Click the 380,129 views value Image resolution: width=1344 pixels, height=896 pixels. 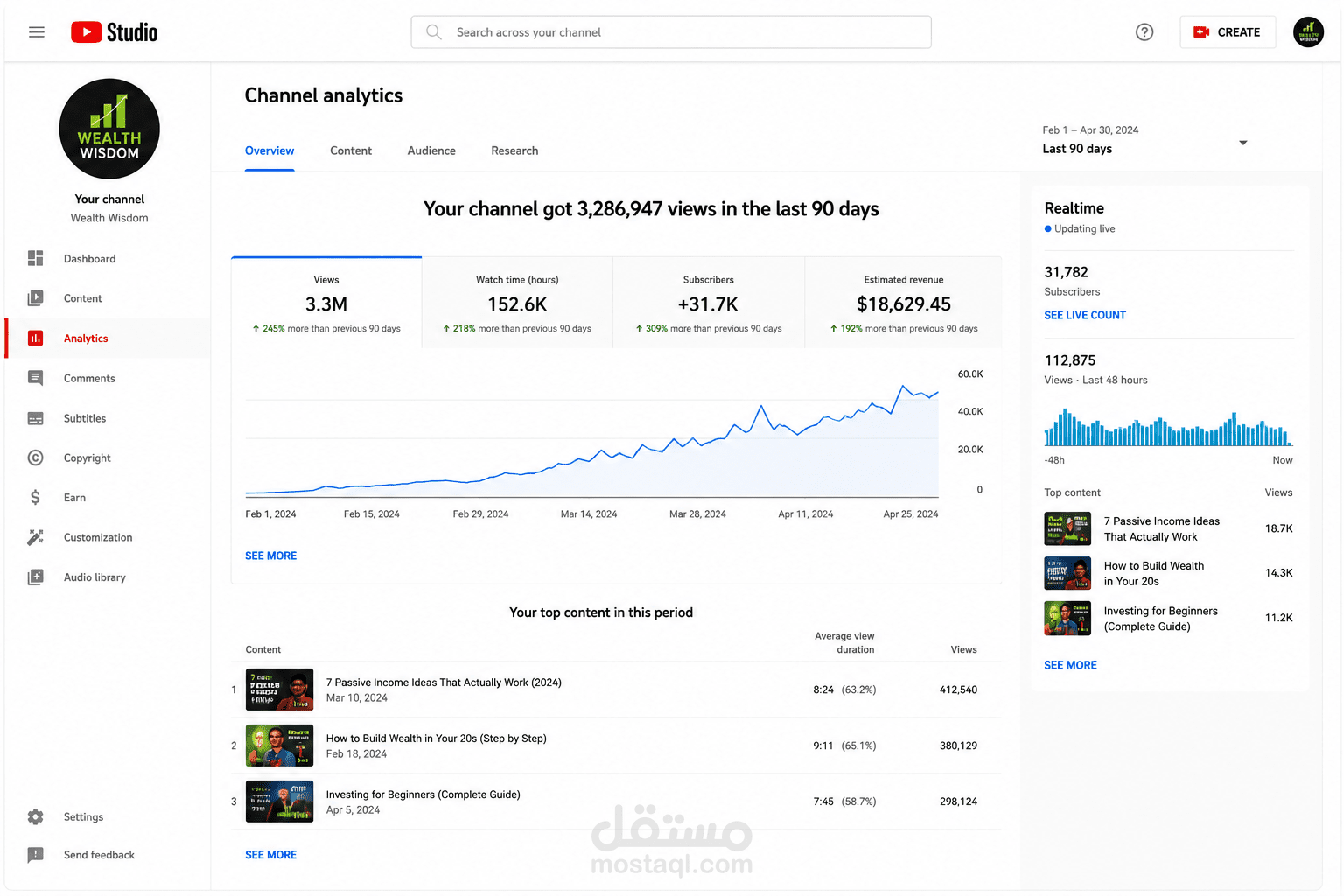coord(958,745)
